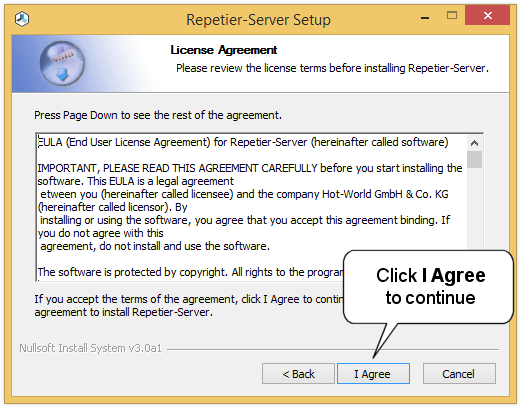Click the 'Please review the license terms' subtitle
Screen dimensions: 522x408
click(x=332, y=68)
